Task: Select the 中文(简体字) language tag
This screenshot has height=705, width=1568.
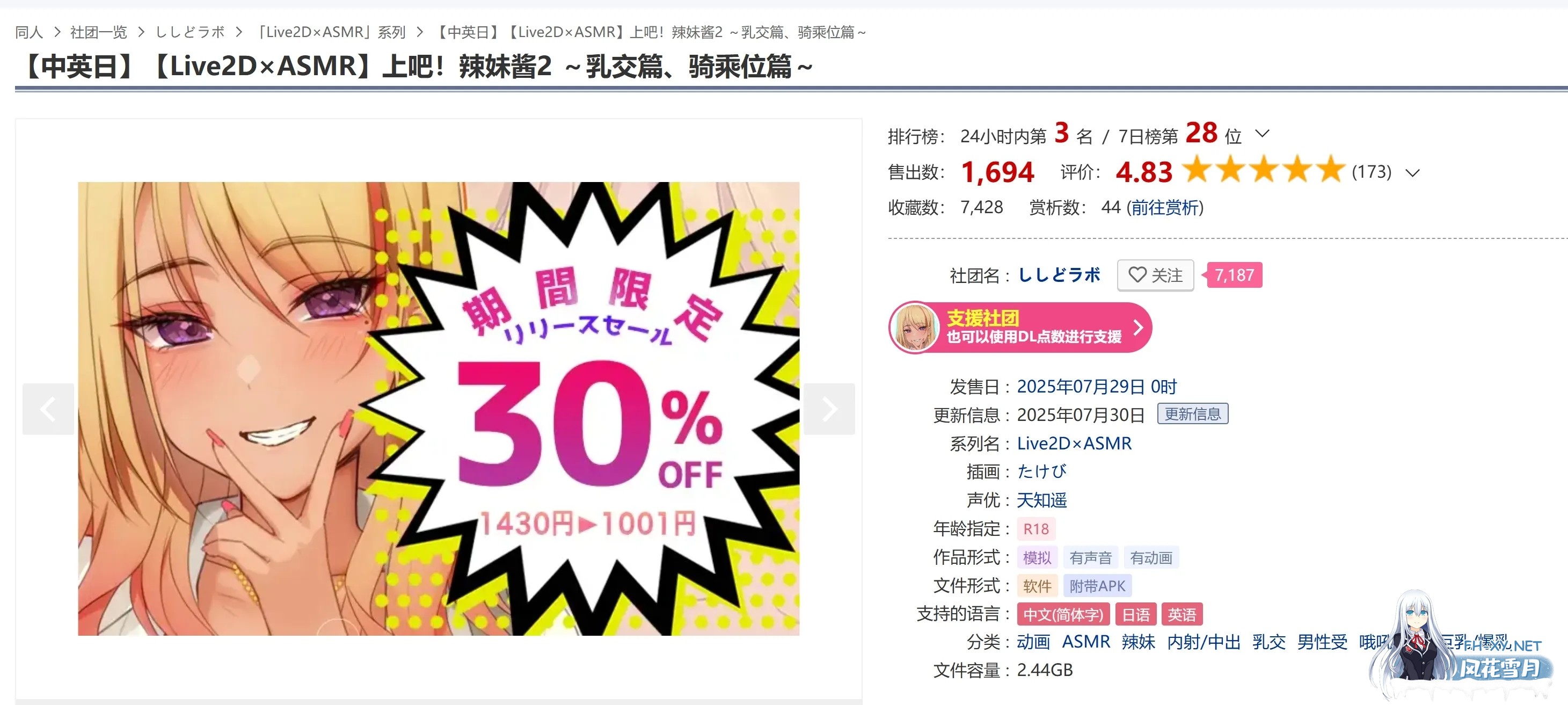Action: tap(1063, 614)
